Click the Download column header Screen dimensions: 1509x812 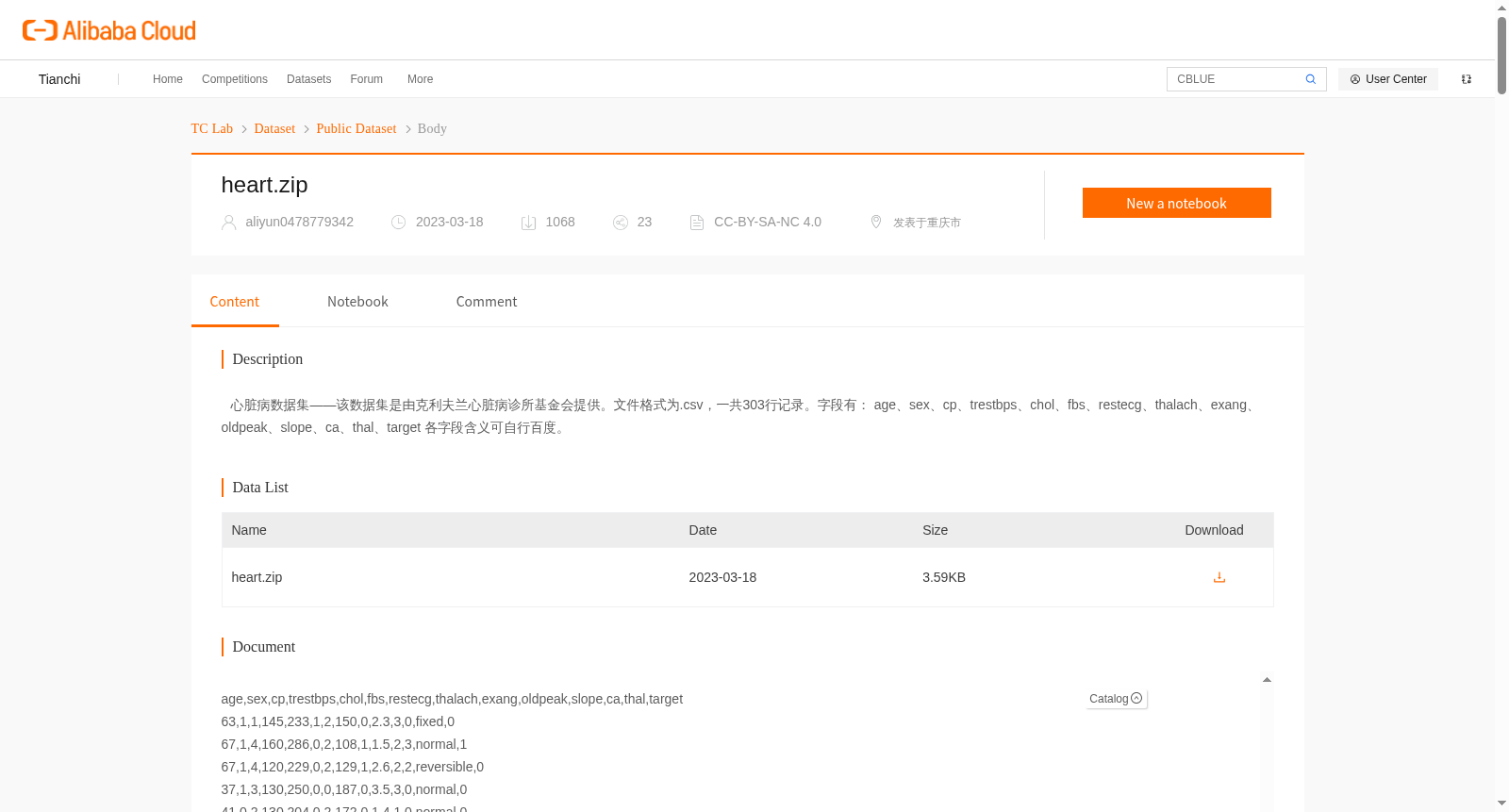[1214, 530]
